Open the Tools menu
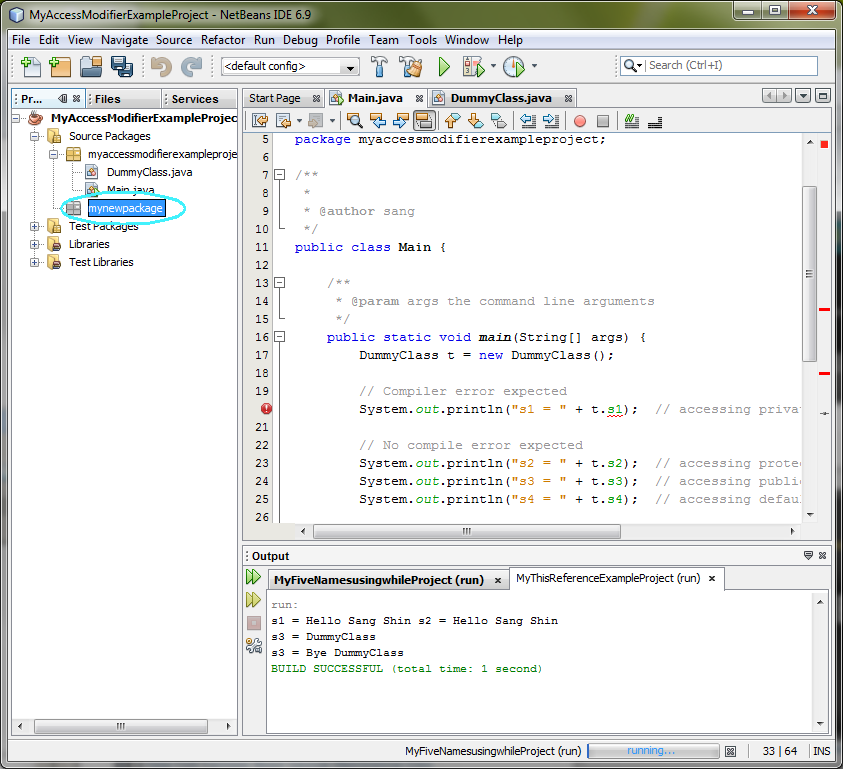843x769 pixels. [422, 40]
